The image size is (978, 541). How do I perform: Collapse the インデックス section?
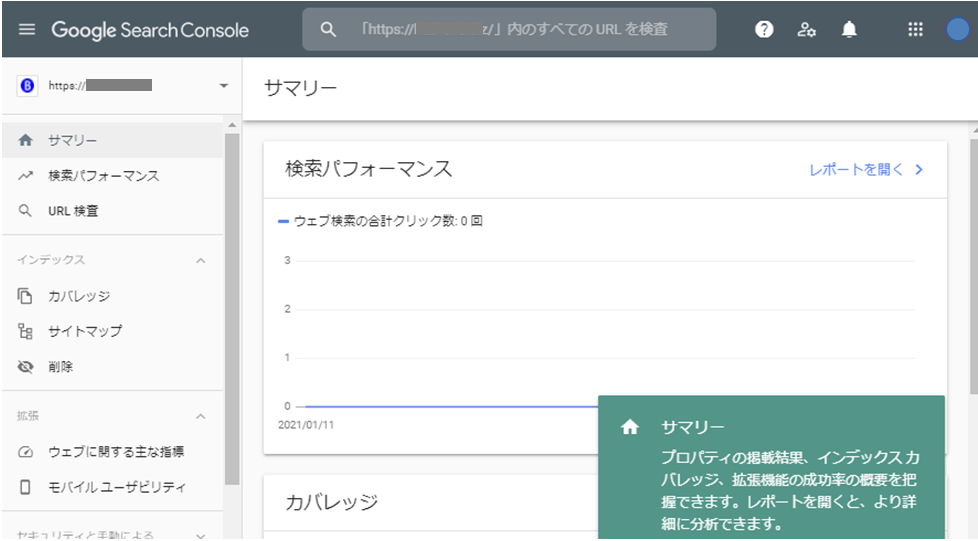coord(200,260)
